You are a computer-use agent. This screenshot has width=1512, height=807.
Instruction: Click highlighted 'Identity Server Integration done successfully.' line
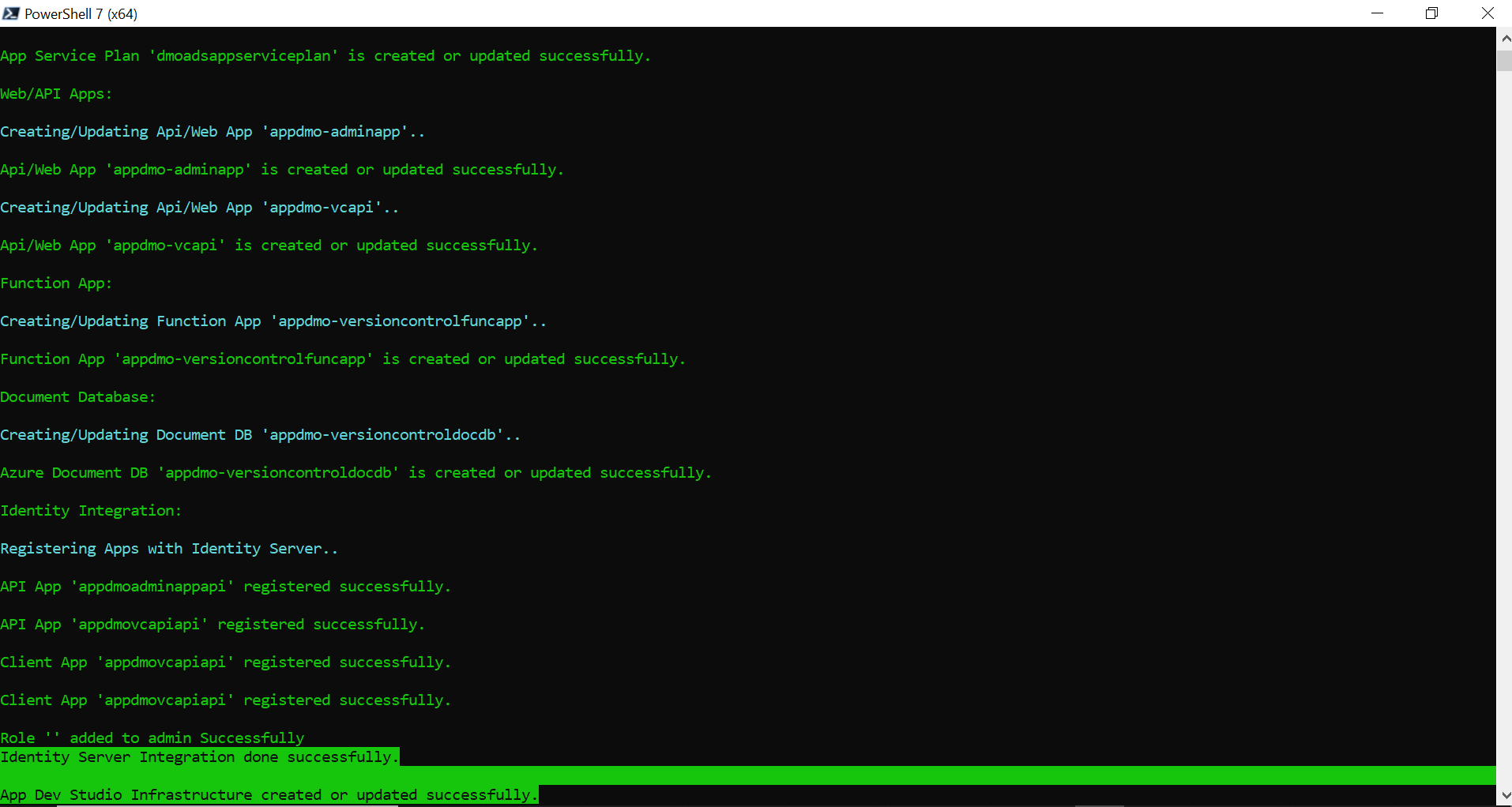pos(199,757)
